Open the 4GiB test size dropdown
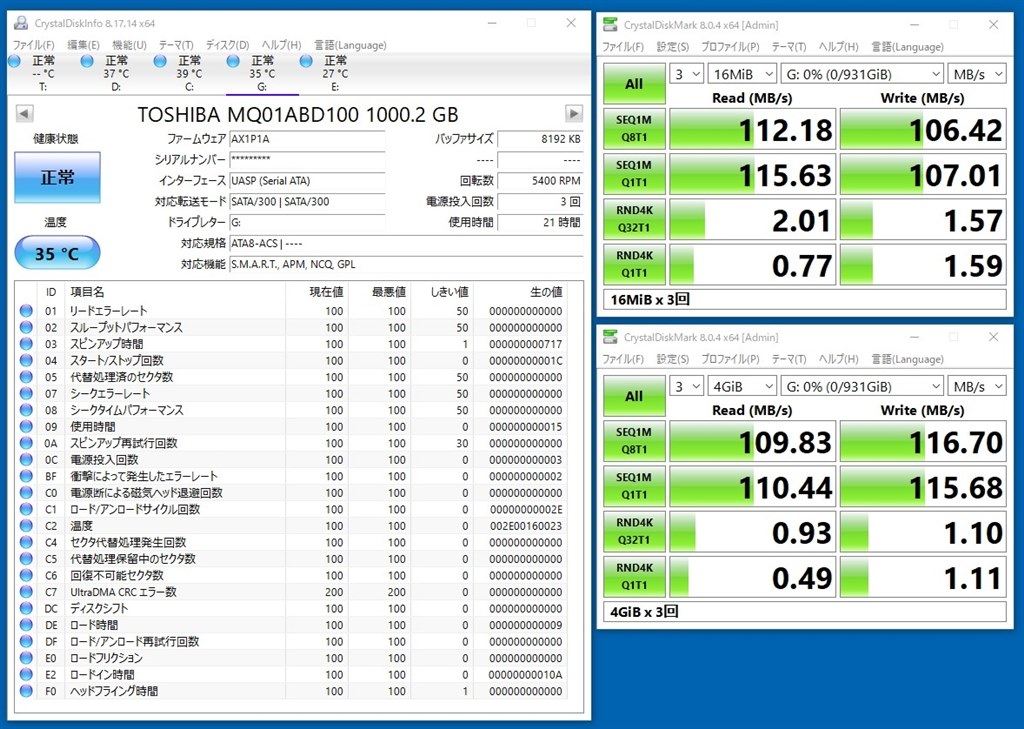Viewport: 1024px width, 729px height. [742, 386]
